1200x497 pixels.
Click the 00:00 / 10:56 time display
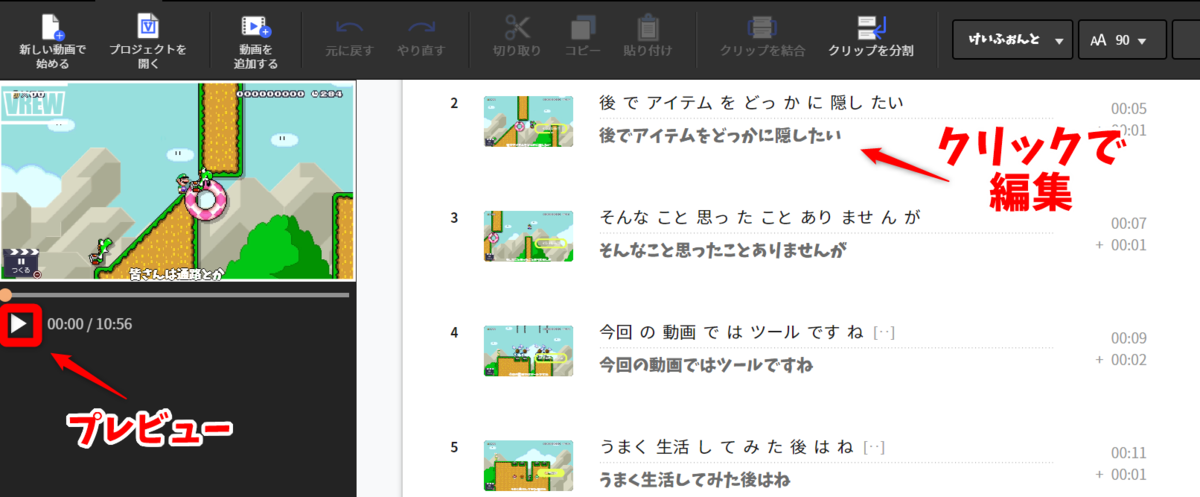tap(89, 324)
